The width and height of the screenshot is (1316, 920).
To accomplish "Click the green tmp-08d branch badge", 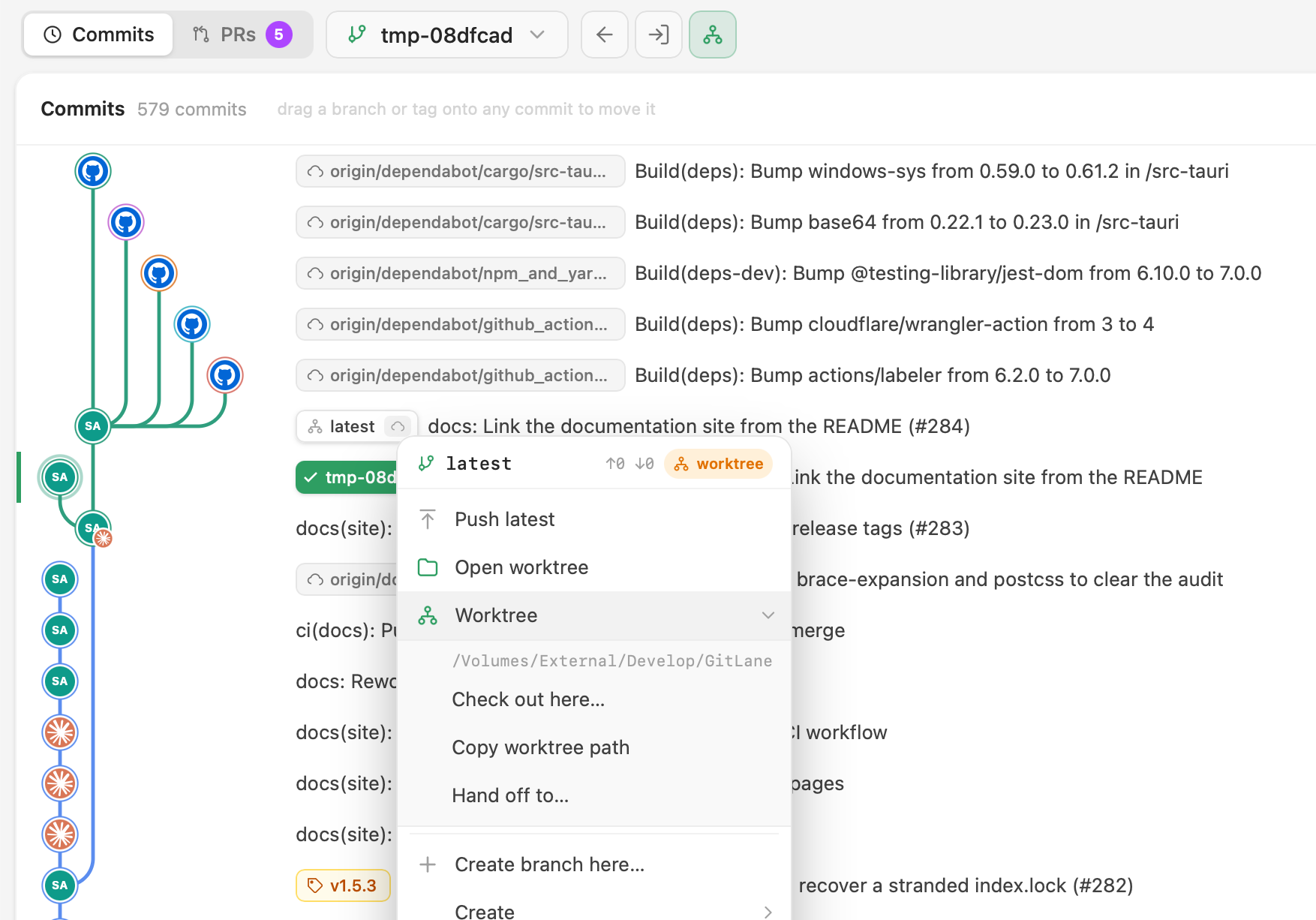I will coord(347,477).
